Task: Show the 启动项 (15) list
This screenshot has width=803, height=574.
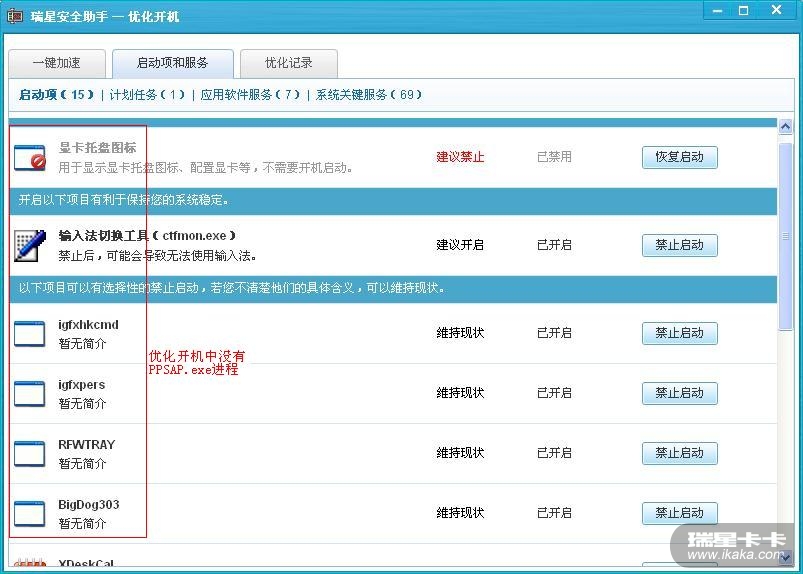Action: coord(57,95)
